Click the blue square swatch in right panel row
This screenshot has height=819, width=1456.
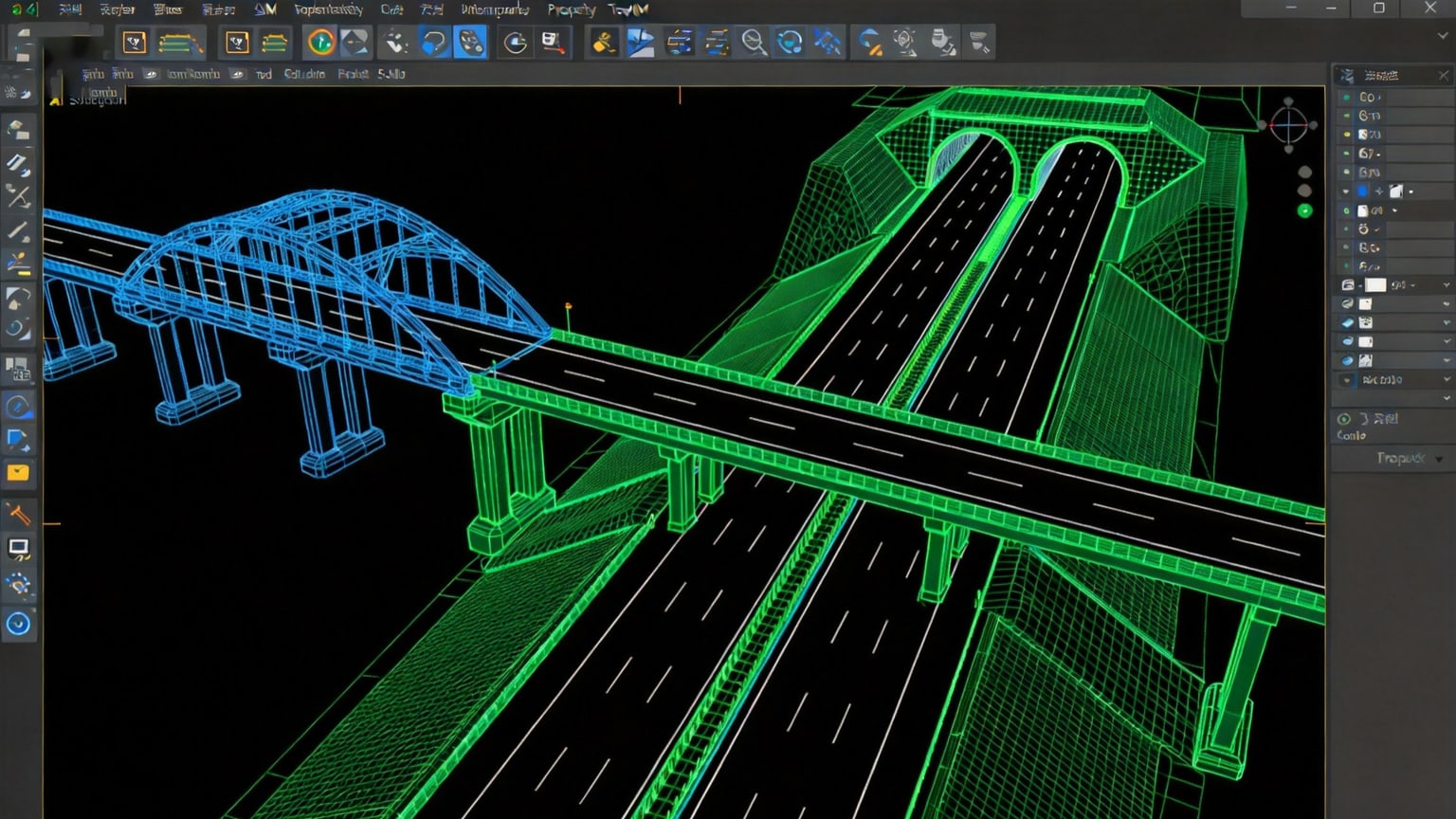point(1363,191)
